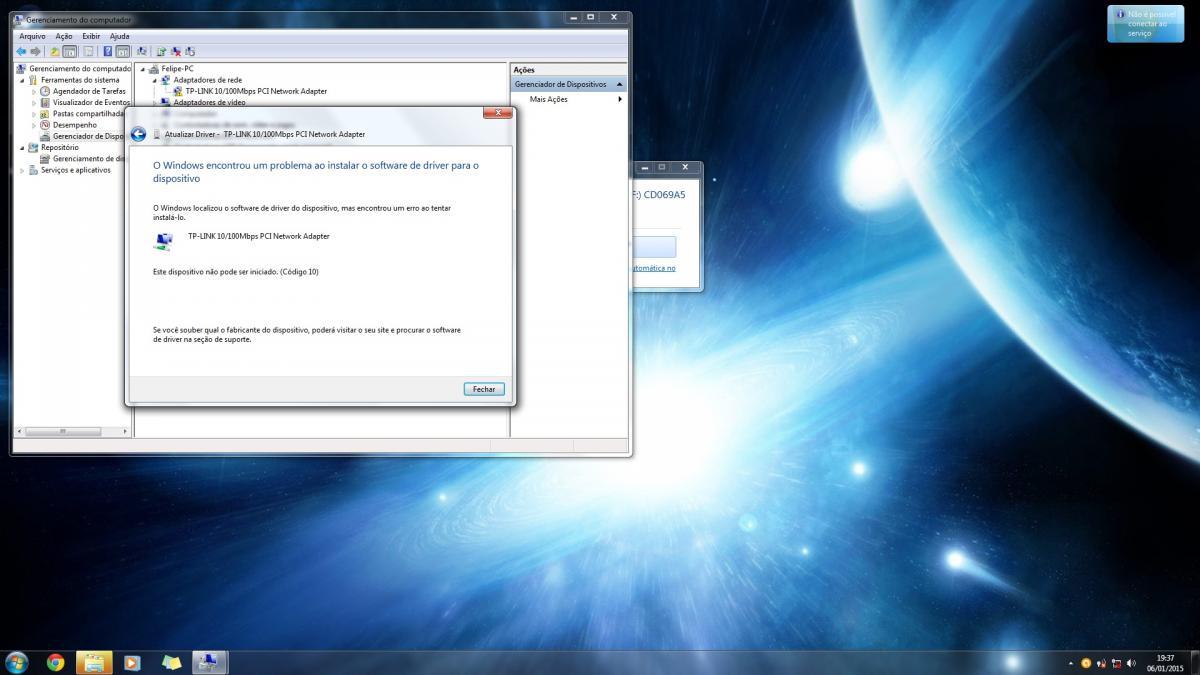Click the Scan for hardware changes icon
1200x675 pixels.
(141, 51)
